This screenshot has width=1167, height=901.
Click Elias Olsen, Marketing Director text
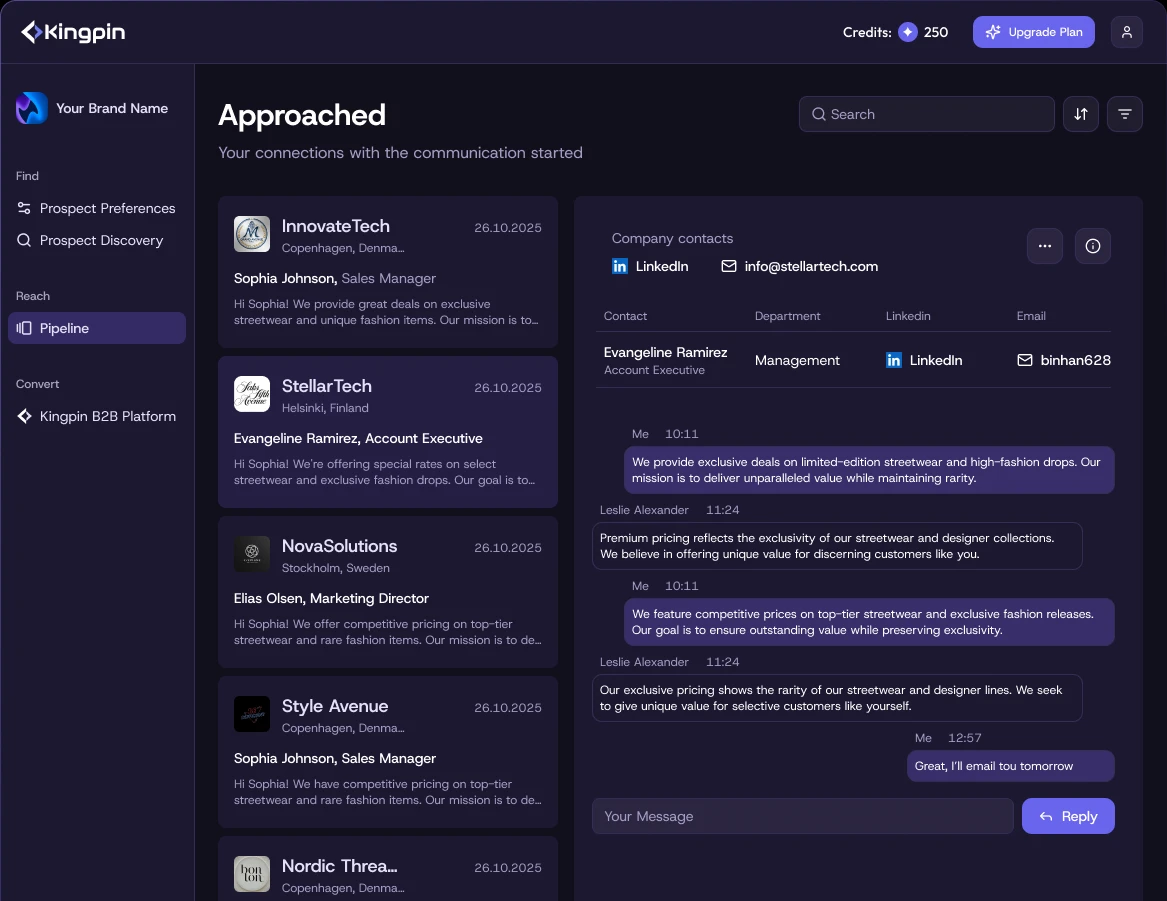[330, 598]
